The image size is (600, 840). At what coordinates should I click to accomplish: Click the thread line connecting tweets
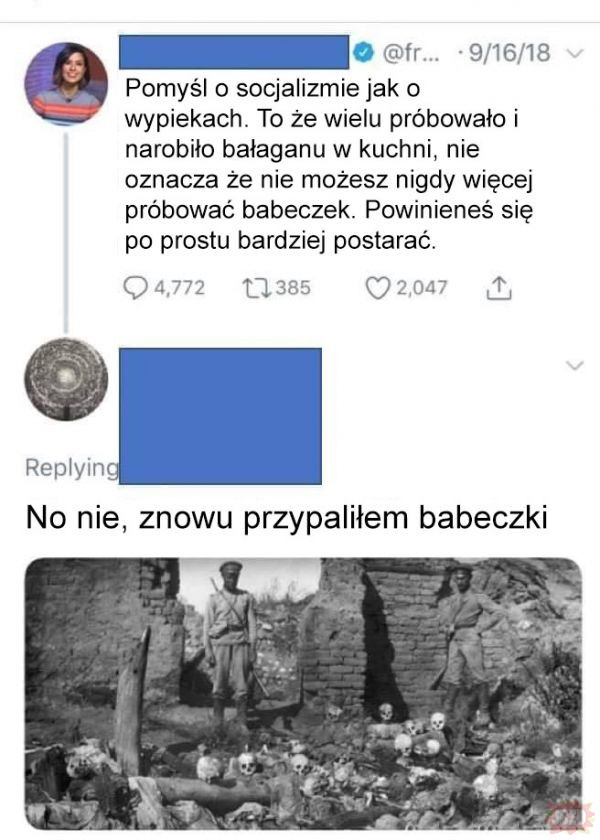pyautogui.click(x=66, y=232)
